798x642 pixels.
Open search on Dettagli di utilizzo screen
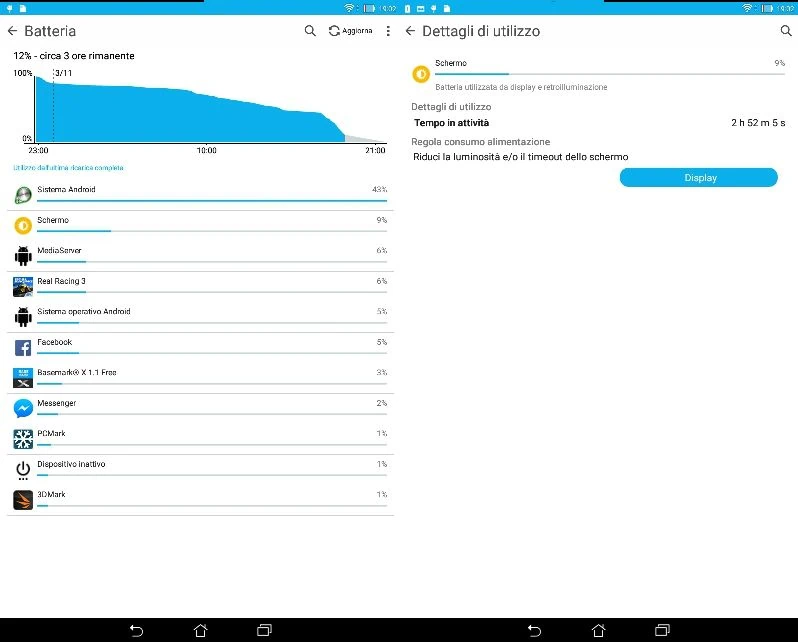point(786,31)
